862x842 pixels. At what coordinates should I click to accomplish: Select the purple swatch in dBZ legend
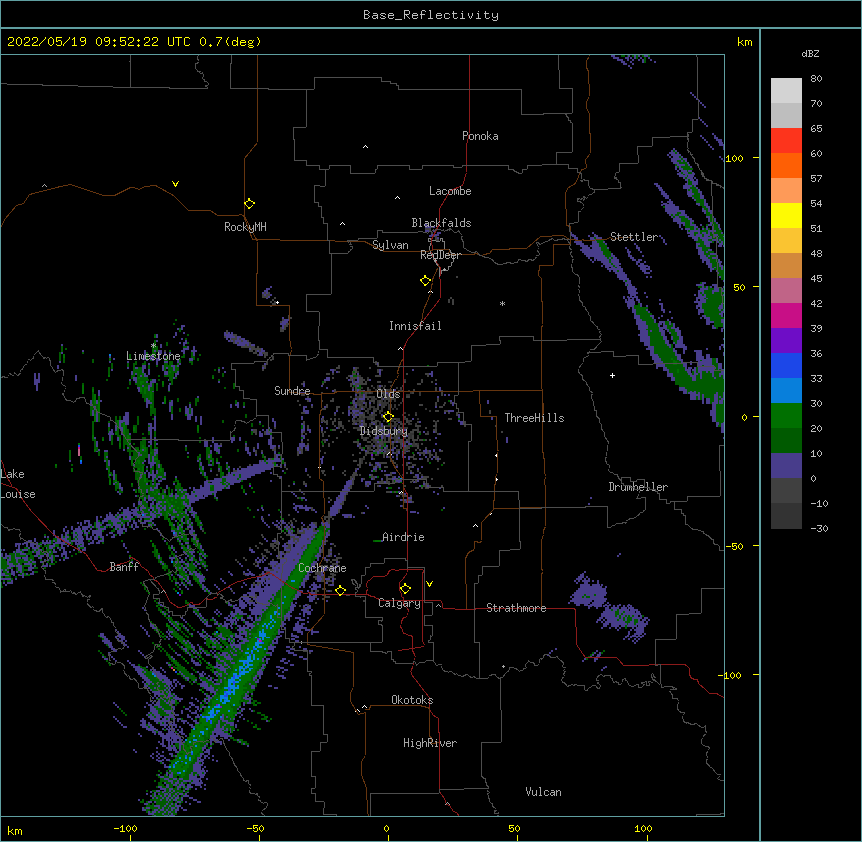pos(786,341)
